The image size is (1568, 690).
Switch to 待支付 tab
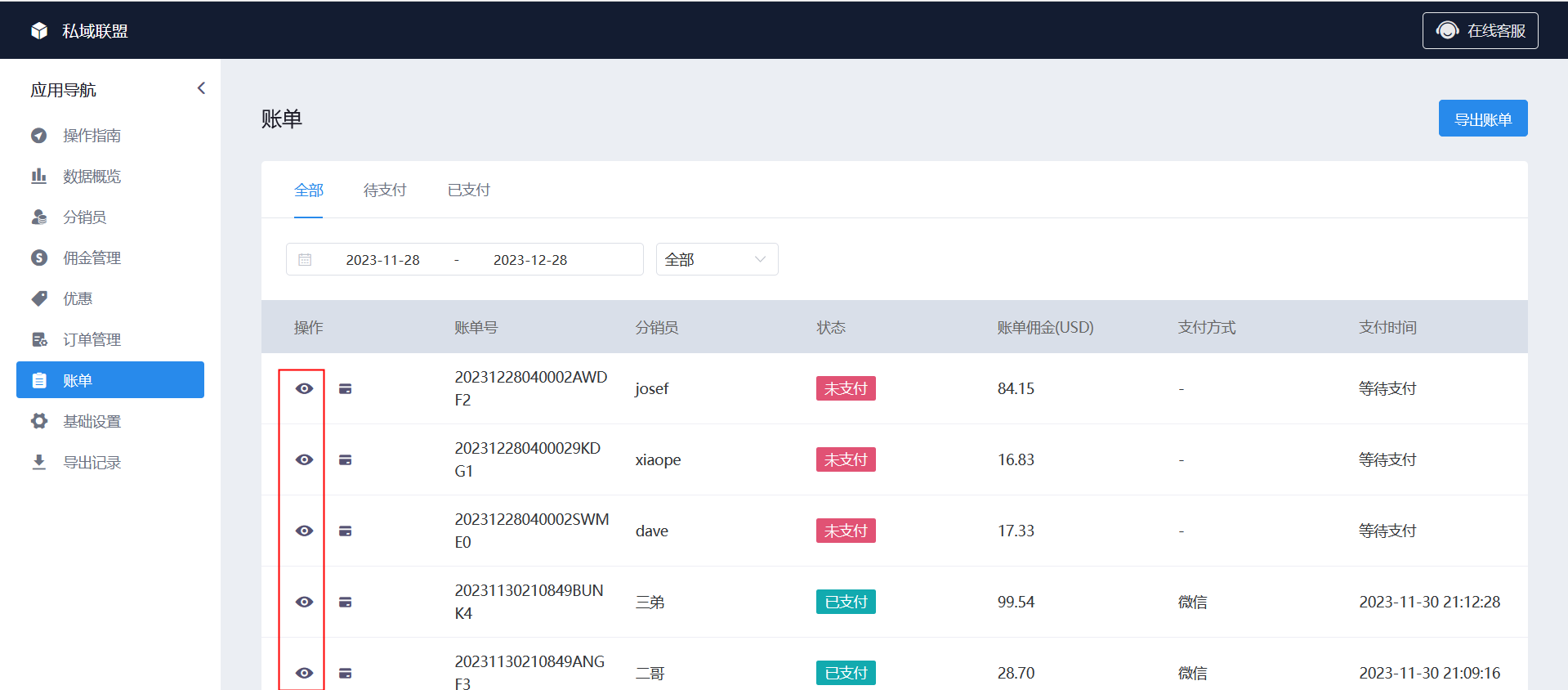tap(385, 190)
